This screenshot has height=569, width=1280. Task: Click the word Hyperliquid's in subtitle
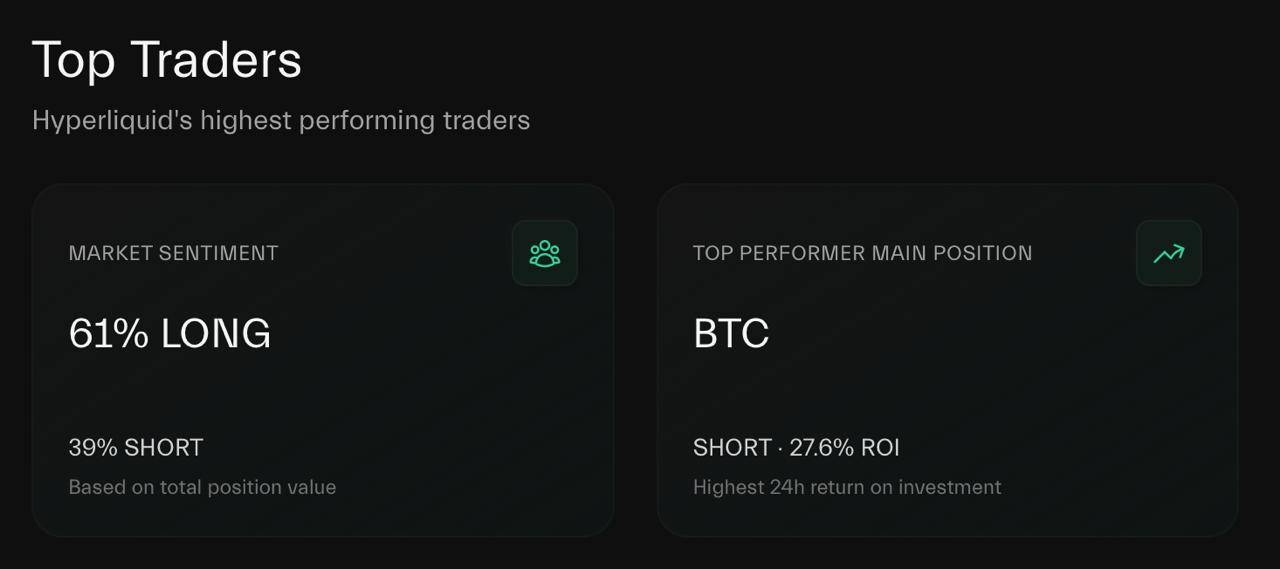coord(112,120)
